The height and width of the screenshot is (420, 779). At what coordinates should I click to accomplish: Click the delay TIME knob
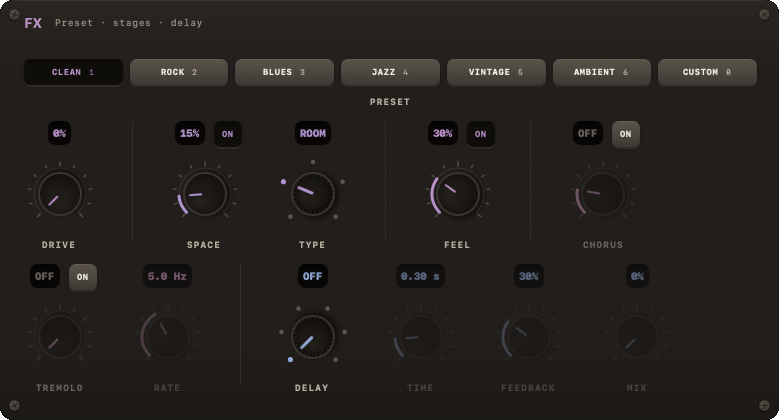[x=420, y=337]
